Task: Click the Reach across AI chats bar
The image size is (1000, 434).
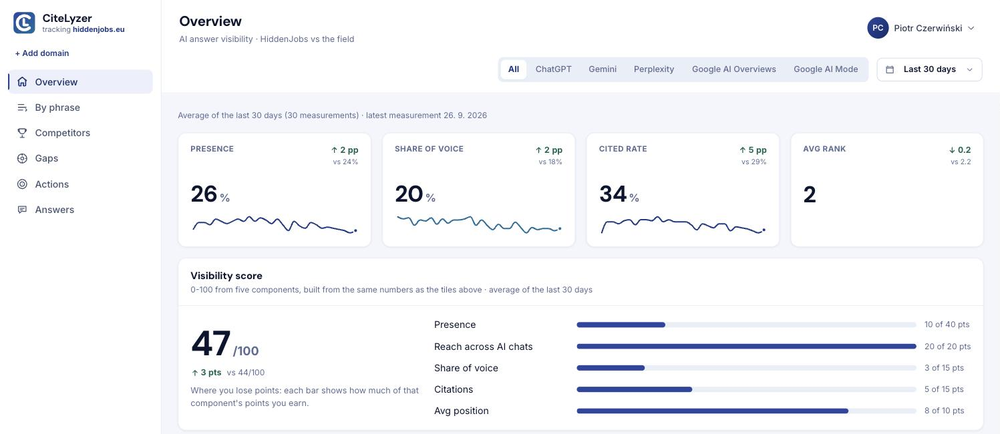Action: point(746,347)
